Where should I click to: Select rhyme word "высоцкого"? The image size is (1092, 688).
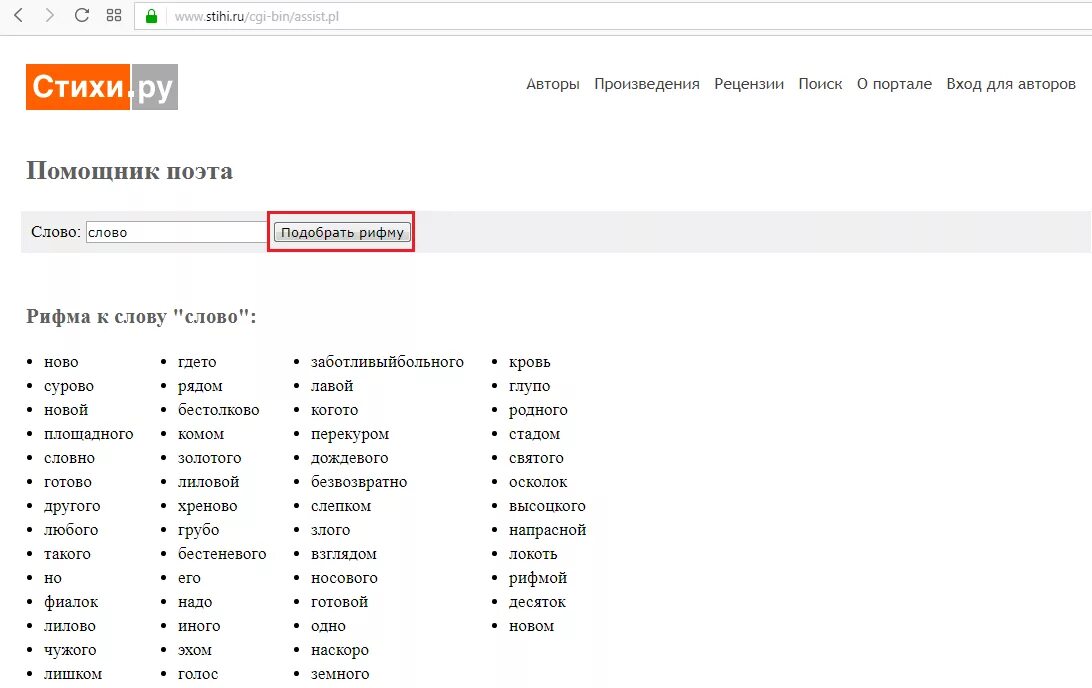coord(547,506)
